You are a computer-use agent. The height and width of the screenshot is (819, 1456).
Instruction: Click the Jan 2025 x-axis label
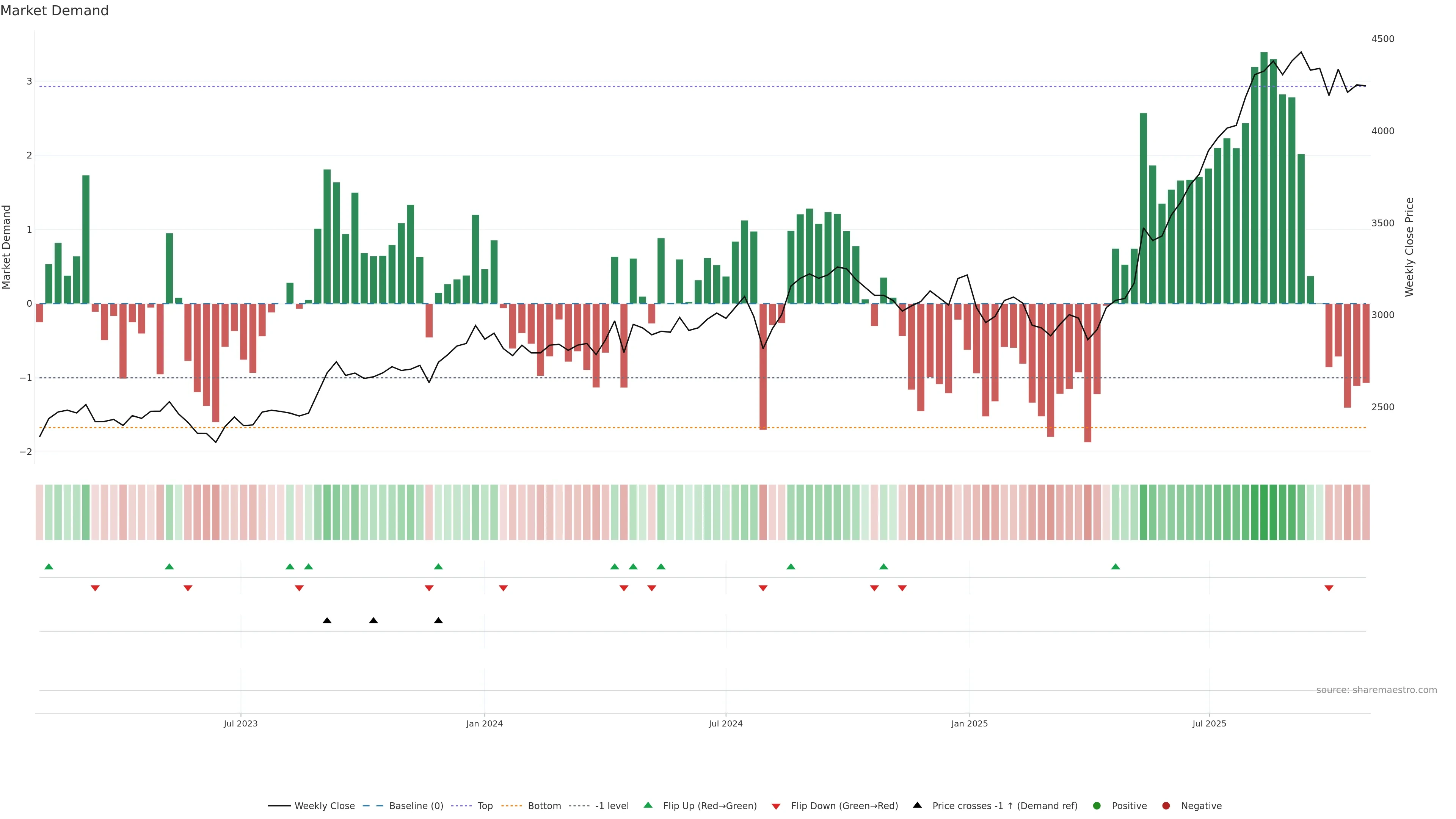[x=970, y=723]
